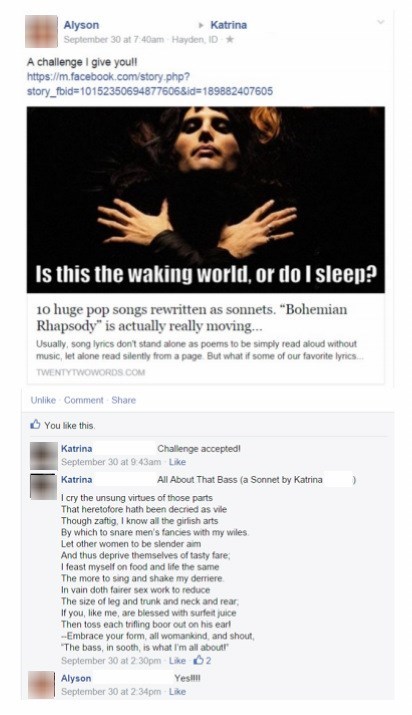This screenshot has height=715, width=412.
Task: Open Alyson's profile picture on the post
Action: click(41, 31)
